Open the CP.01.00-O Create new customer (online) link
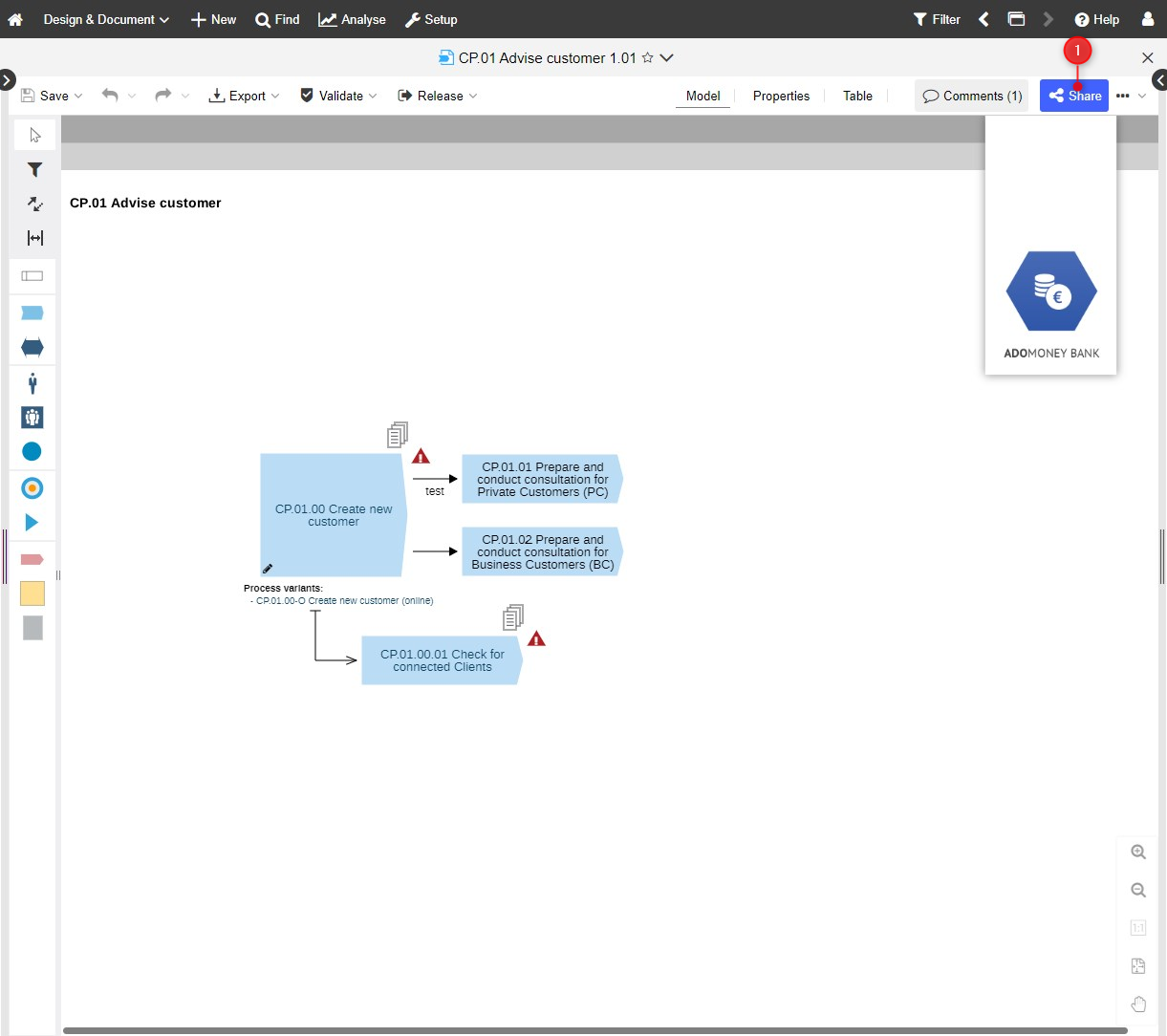The image size is (1167, 1036). [345, 601]
